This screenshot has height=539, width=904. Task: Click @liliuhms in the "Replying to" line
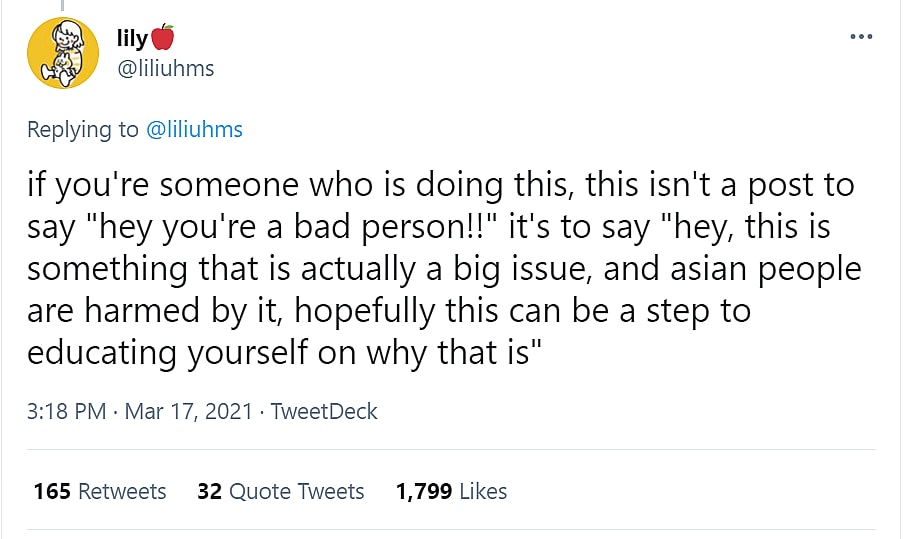194,129
